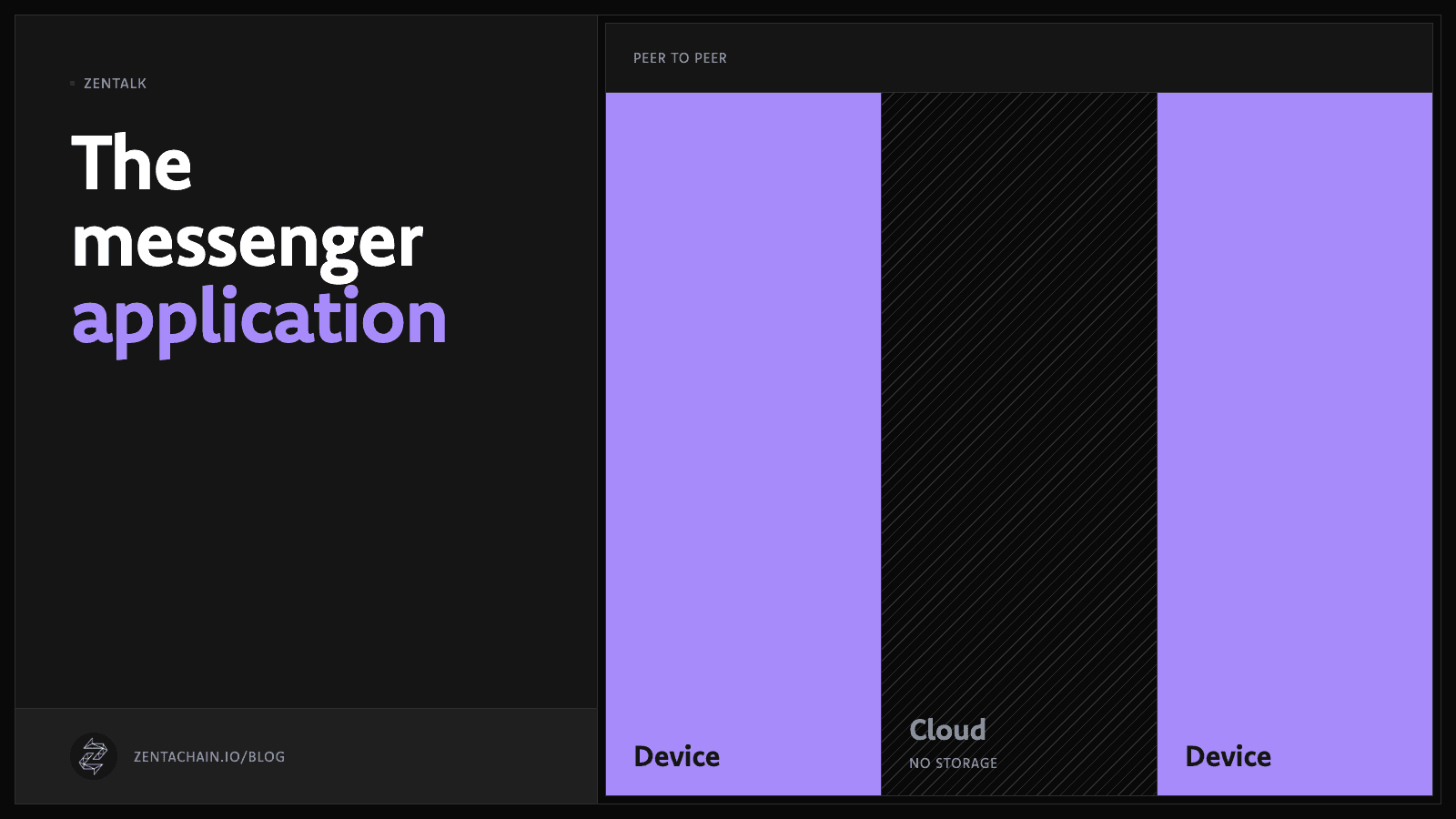Click the Zentachain logo icon
This screenshot has height=819, width=1456.
pyautogui.click(x=94, y=756)
